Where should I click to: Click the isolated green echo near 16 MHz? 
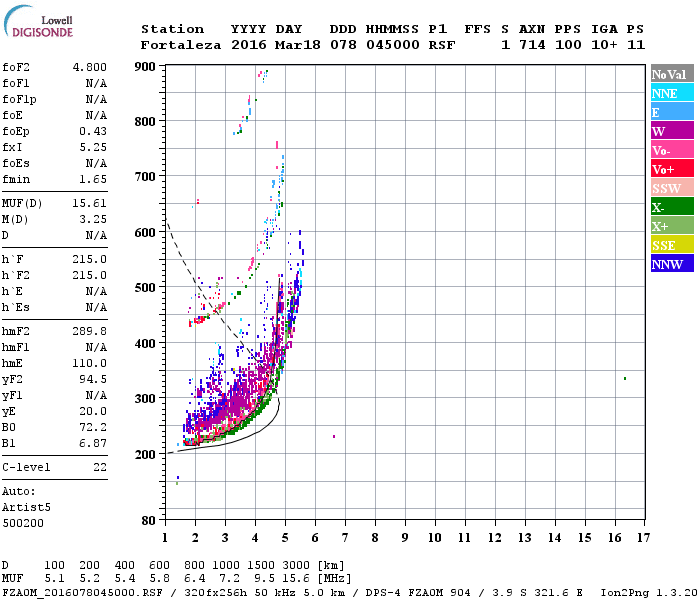coord(625,379)
